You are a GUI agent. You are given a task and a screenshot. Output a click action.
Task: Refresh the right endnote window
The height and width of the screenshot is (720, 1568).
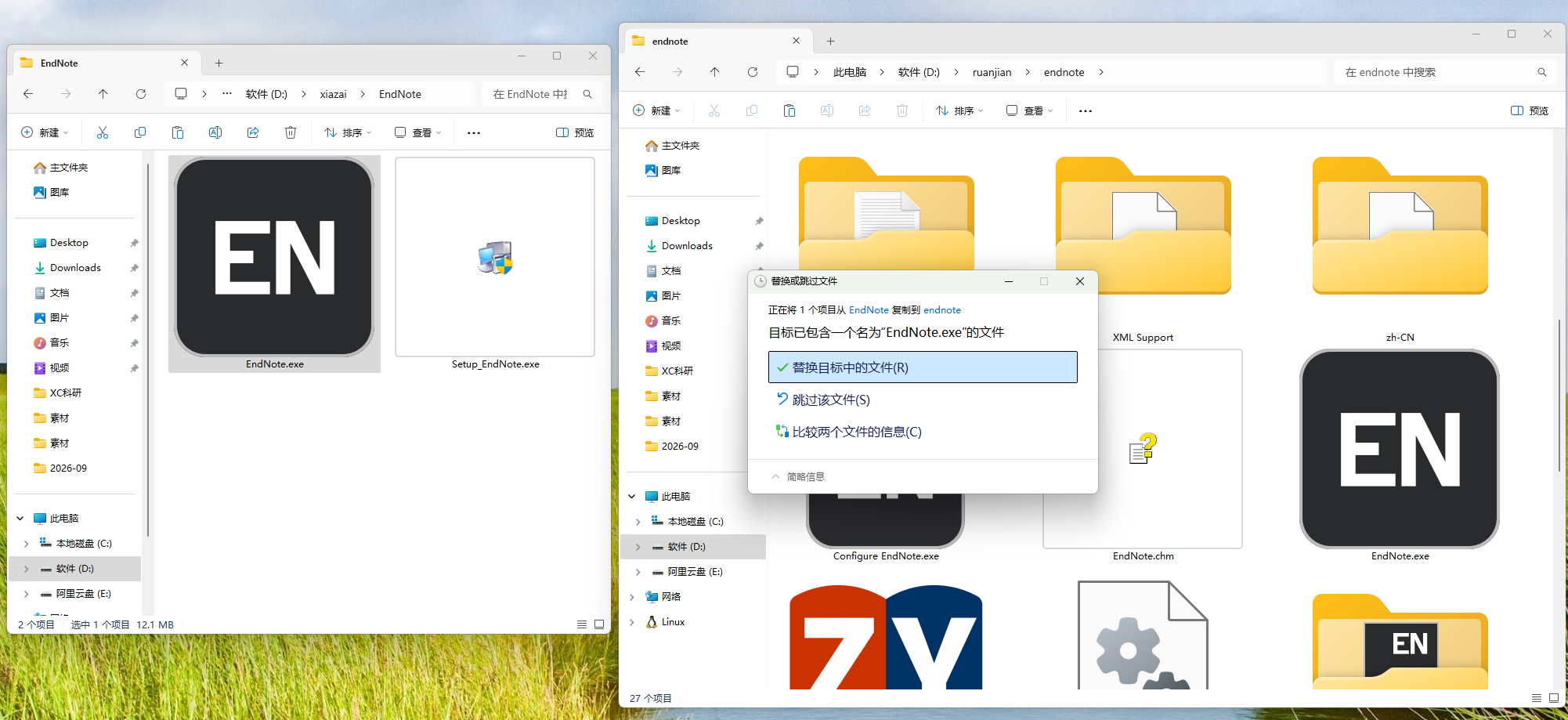pyautogui.click(x=753, y=72)
